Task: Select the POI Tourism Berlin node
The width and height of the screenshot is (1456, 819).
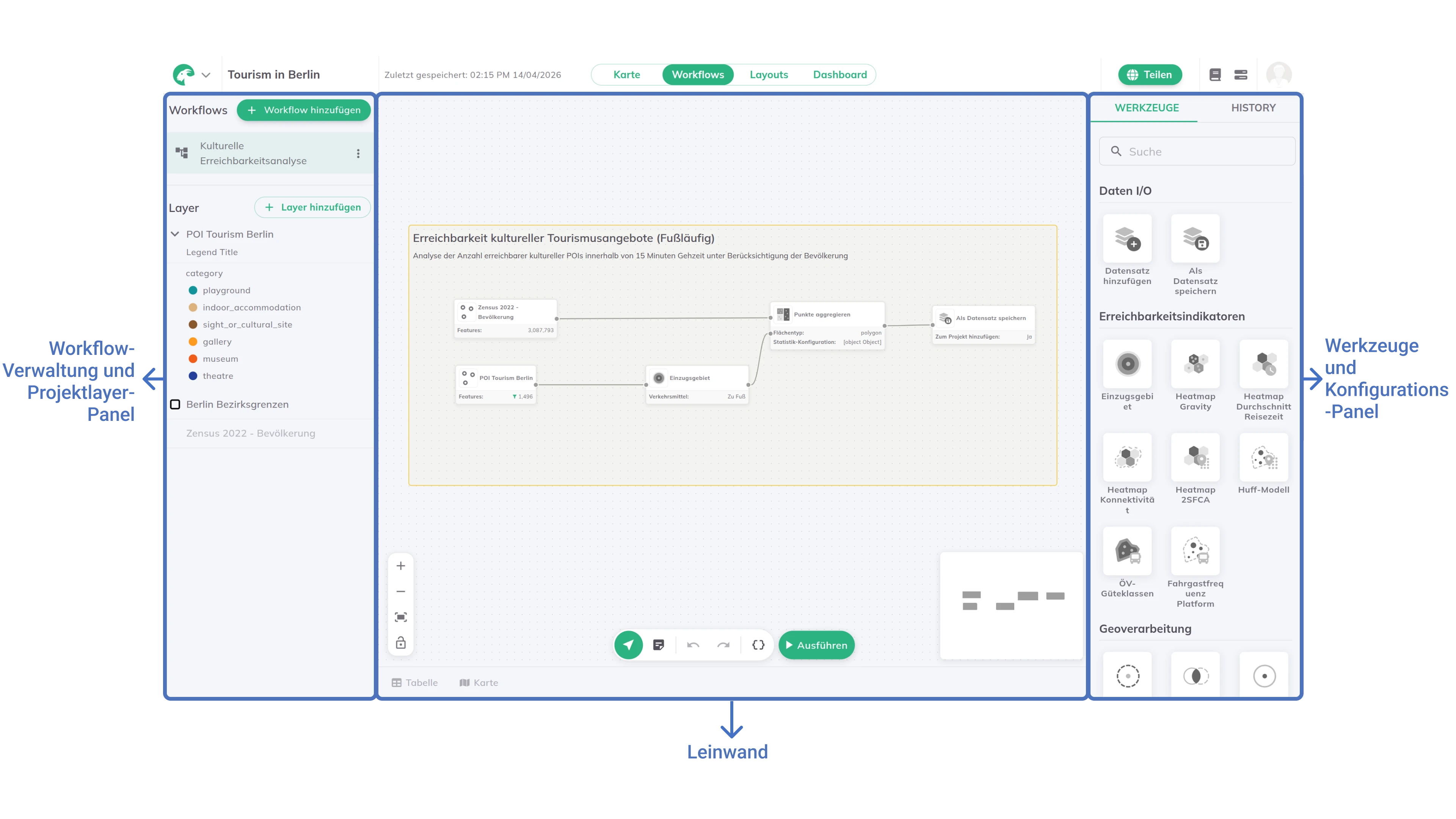Action: (x=496, y=385)
